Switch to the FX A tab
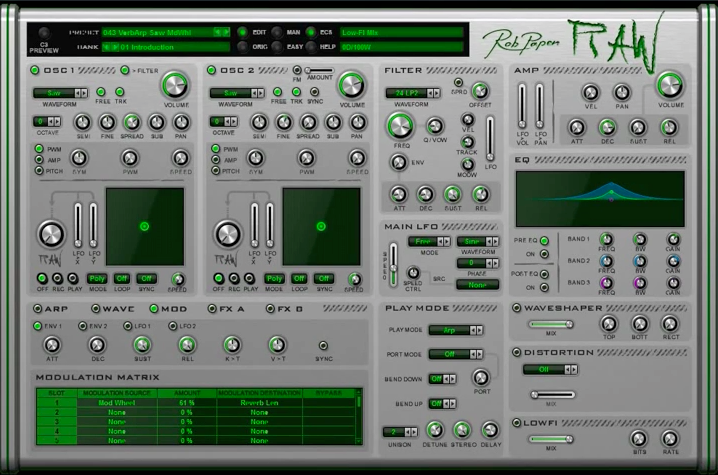The width and height of the screenshot is (718, 475). [x=226, y=309]
